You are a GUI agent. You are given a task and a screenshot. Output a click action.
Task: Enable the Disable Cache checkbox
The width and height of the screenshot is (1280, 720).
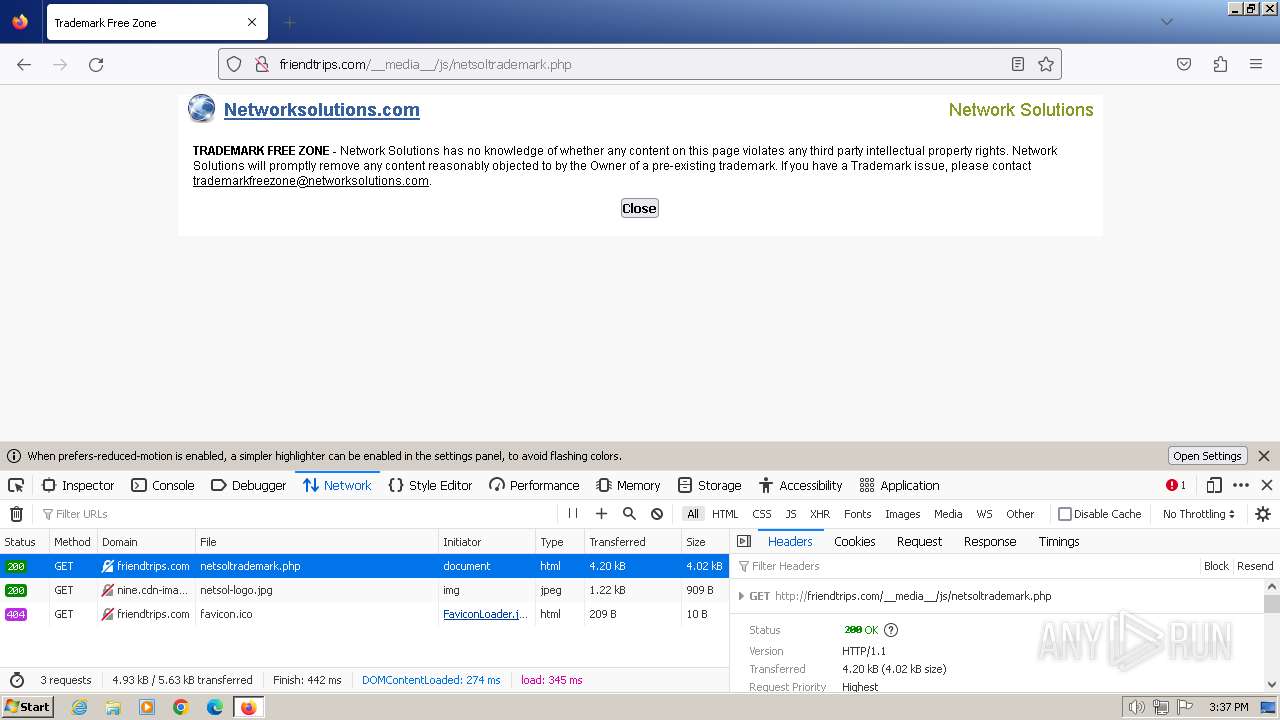point(1065,514)
